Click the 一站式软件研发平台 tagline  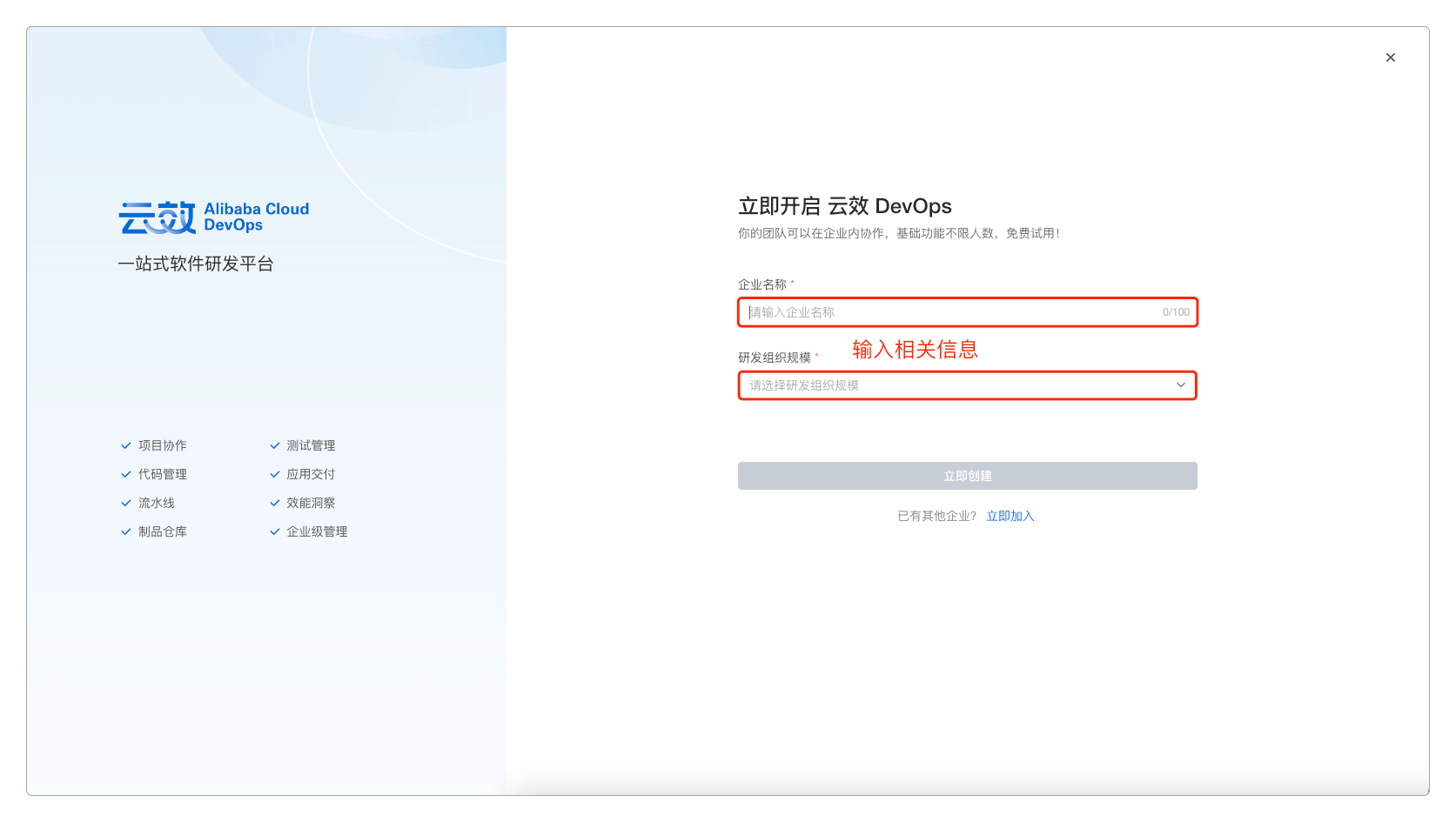[x=196, y=264]
